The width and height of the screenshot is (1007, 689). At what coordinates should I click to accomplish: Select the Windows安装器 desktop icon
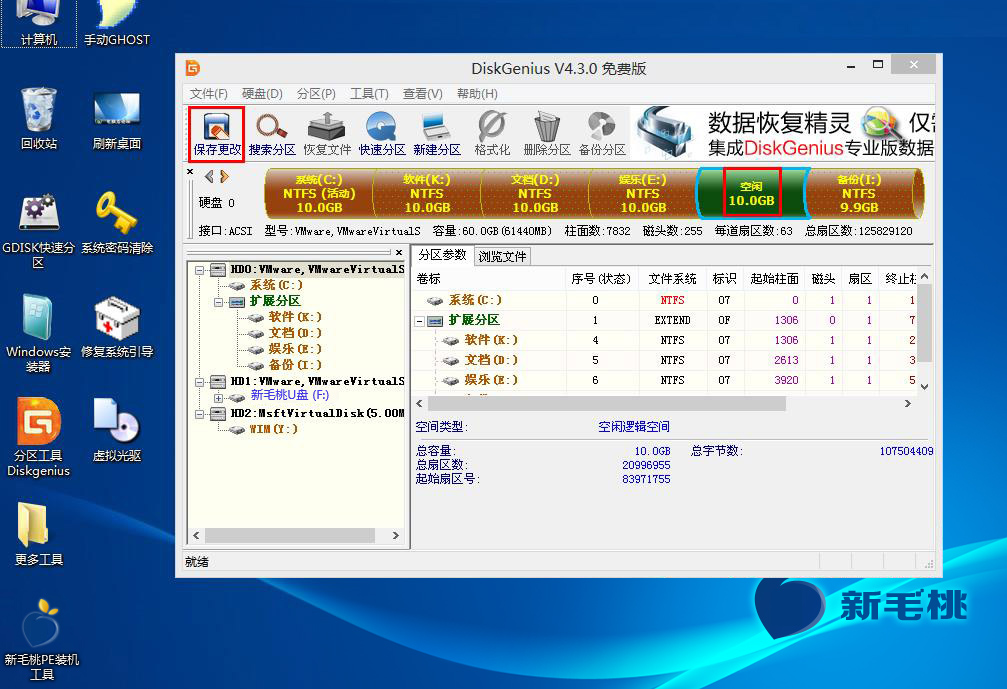[x=39, y=334]
